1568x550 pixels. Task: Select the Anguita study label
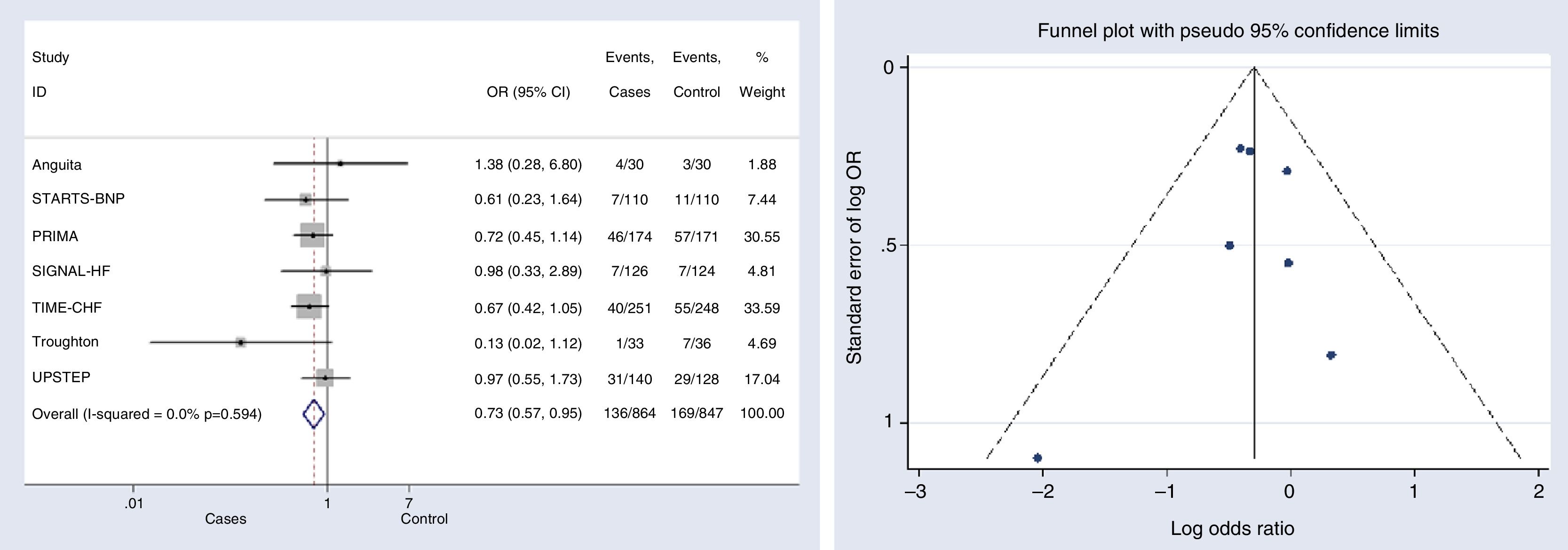coord(56,165)
